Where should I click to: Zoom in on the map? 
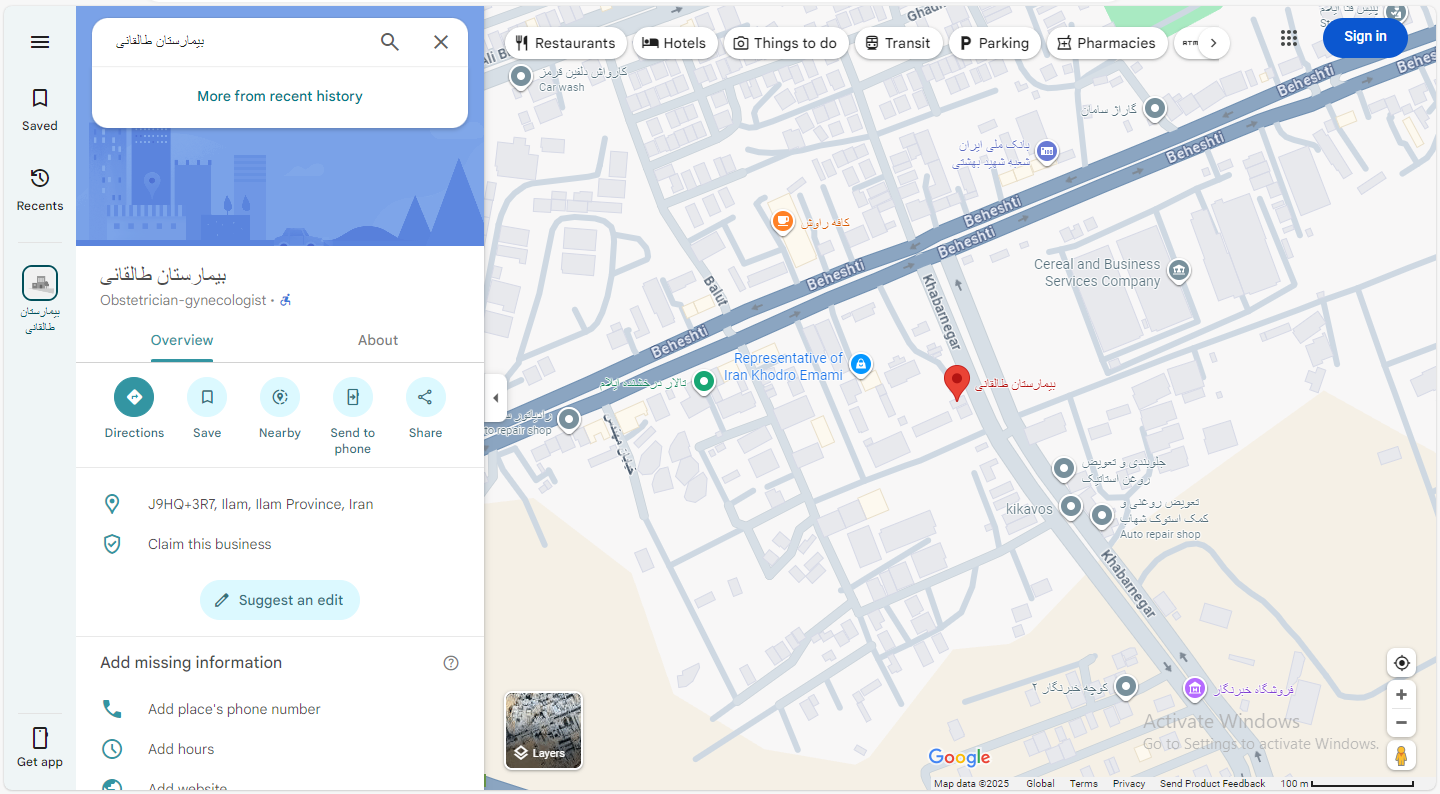click(x=1401, y=695)
